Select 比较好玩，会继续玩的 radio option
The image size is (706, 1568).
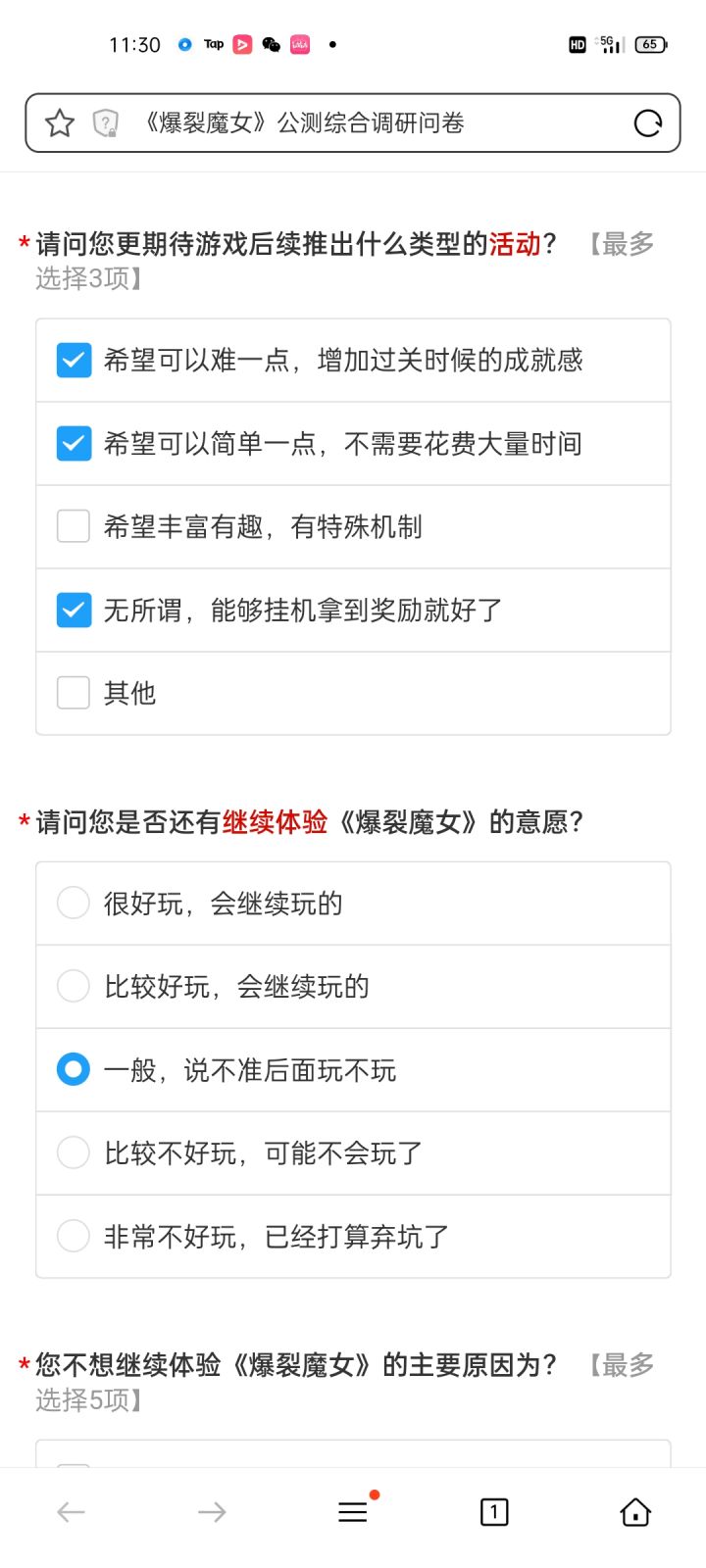coord(74,986)
